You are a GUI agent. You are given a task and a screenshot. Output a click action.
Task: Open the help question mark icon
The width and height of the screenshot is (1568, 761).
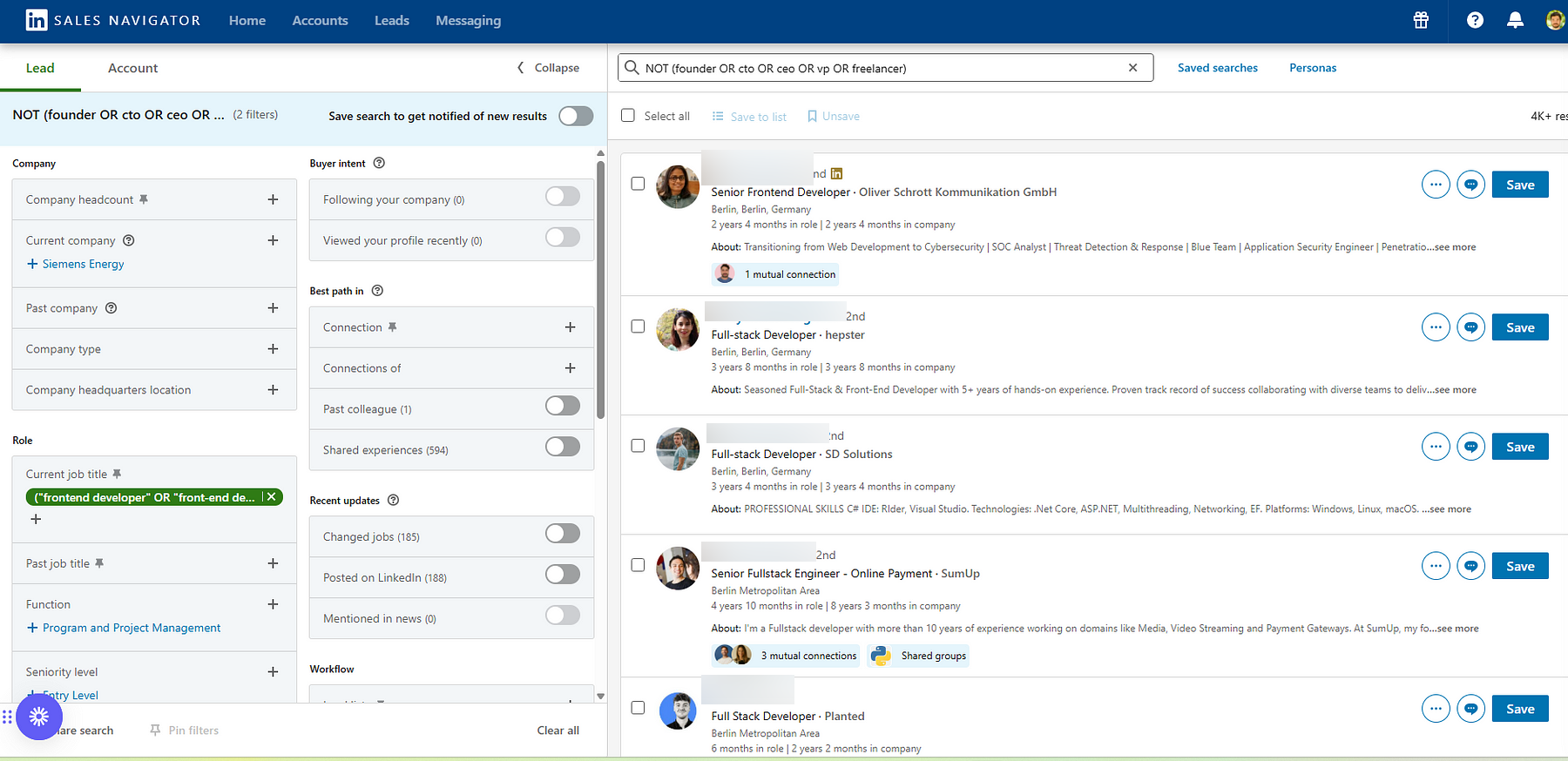[x=1475, y=20]
